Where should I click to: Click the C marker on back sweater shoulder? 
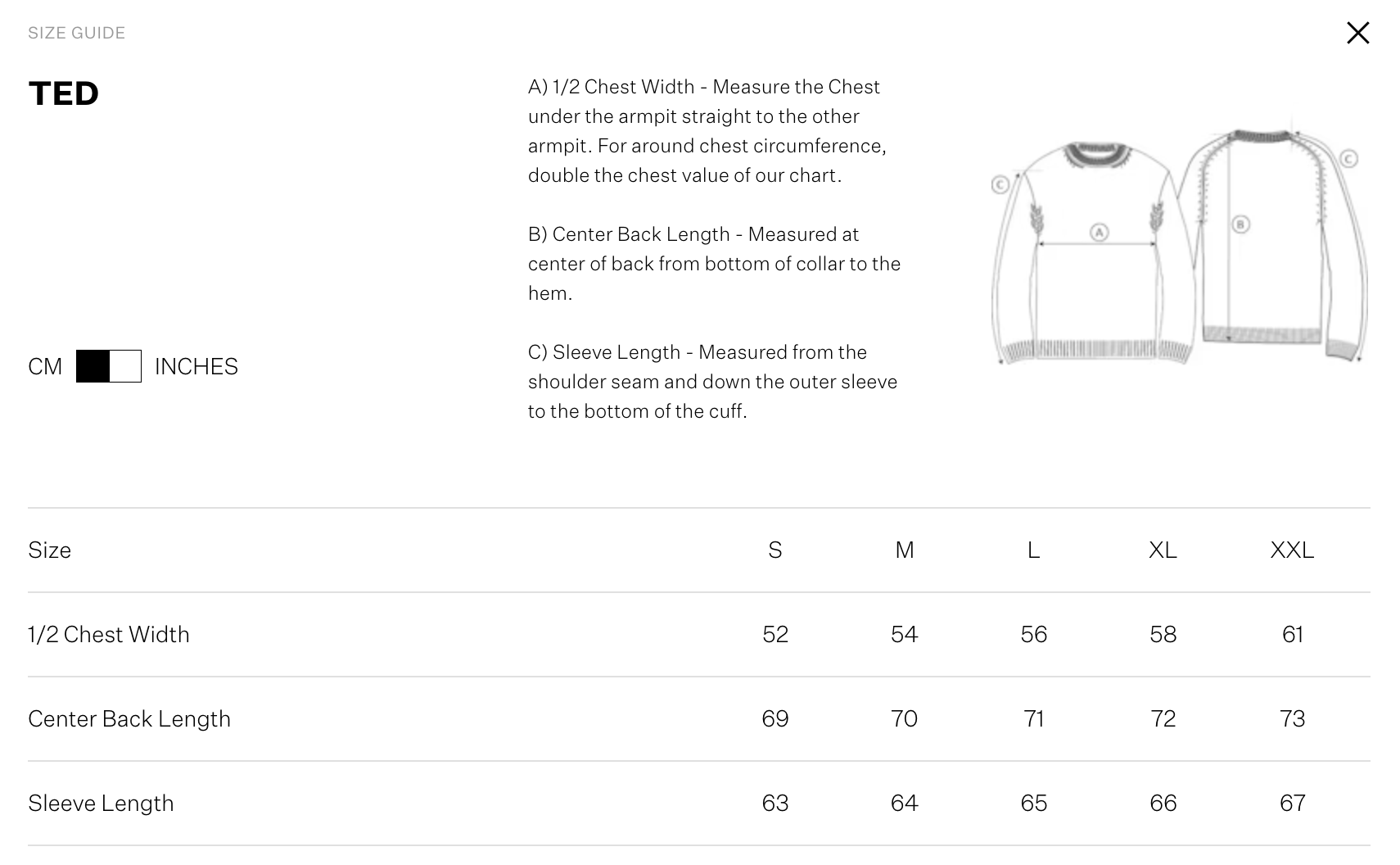pyautogui.click(x=1348, y=158)
